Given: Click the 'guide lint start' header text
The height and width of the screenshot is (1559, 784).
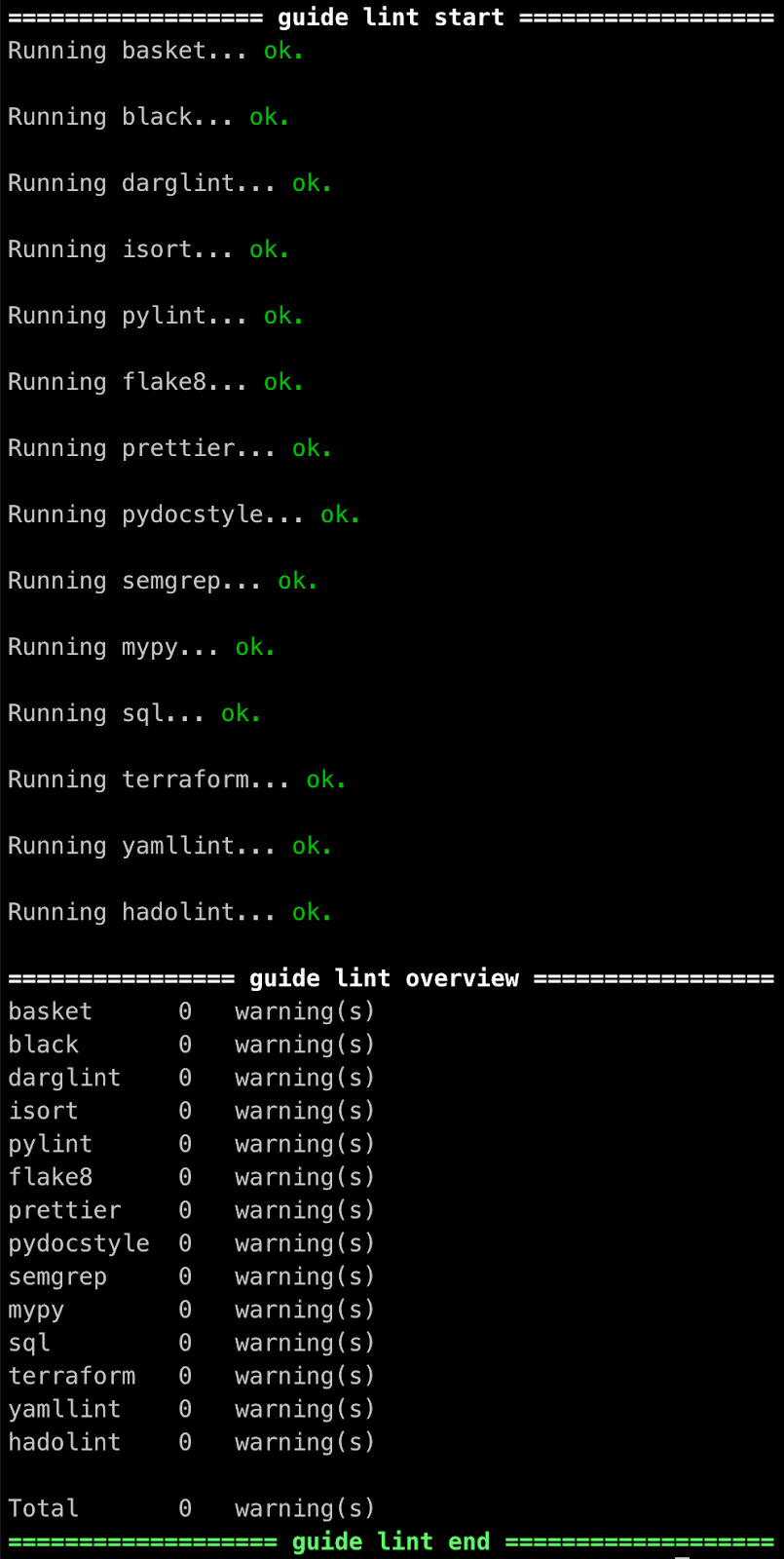Looking at the screenshot, I should pos(391,18).
